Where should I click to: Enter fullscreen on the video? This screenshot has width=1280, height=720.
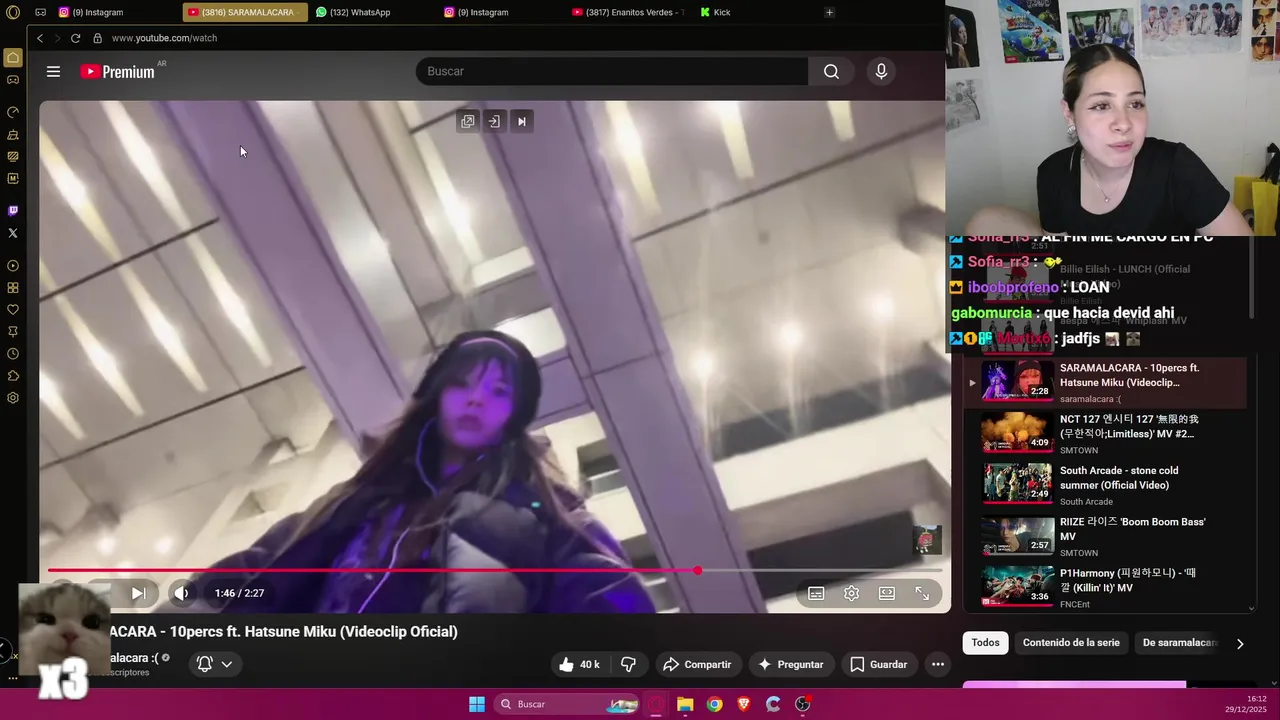pos(922,593)
